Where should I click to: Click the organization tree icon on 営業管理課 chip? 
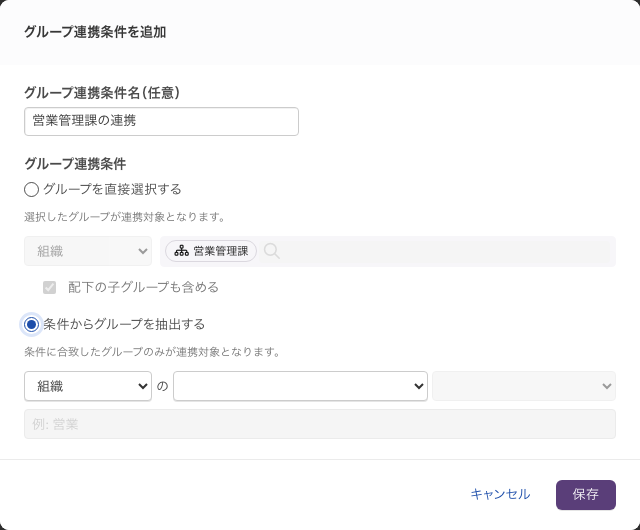point(181,251)
